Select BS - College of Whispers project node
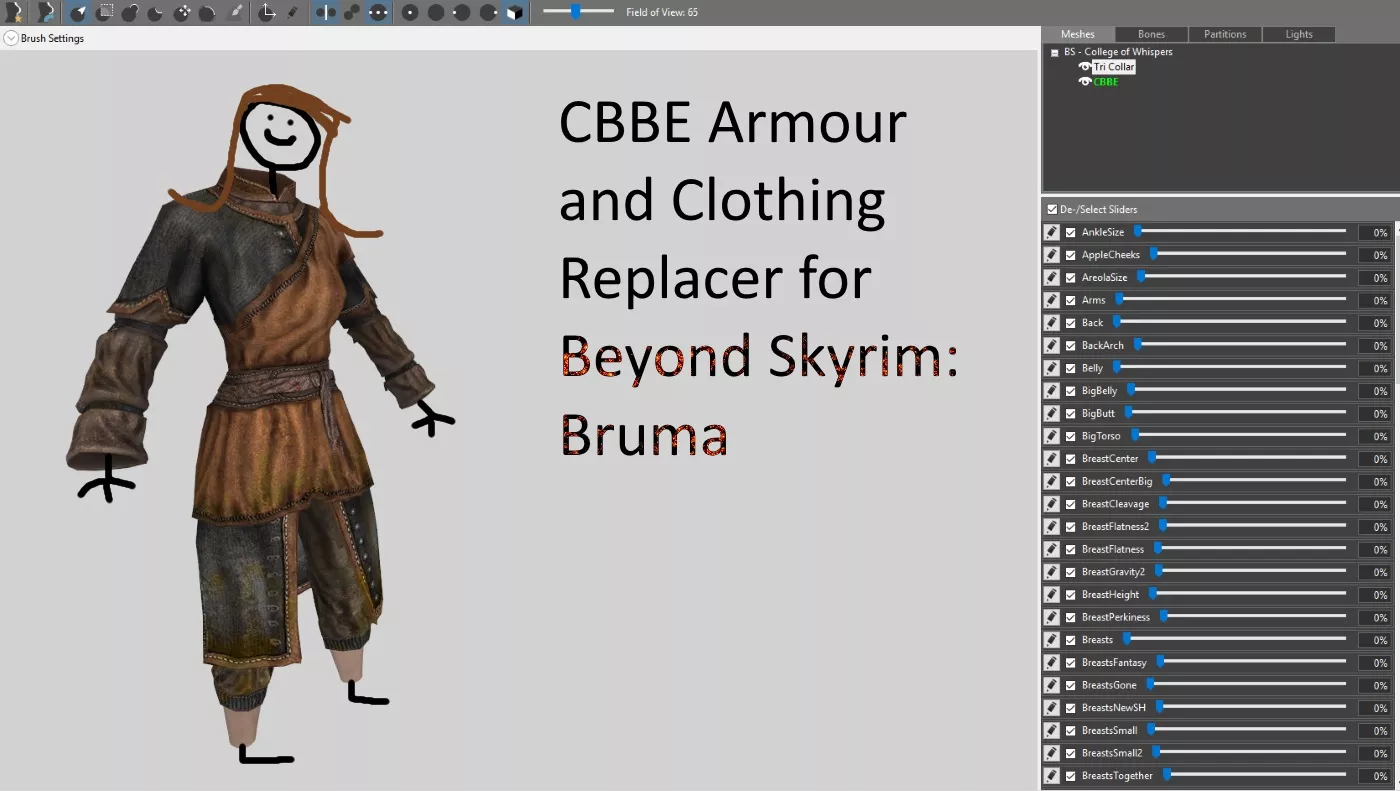Viewport: 1400px width, 791px height. click(x=1118, y=52)
